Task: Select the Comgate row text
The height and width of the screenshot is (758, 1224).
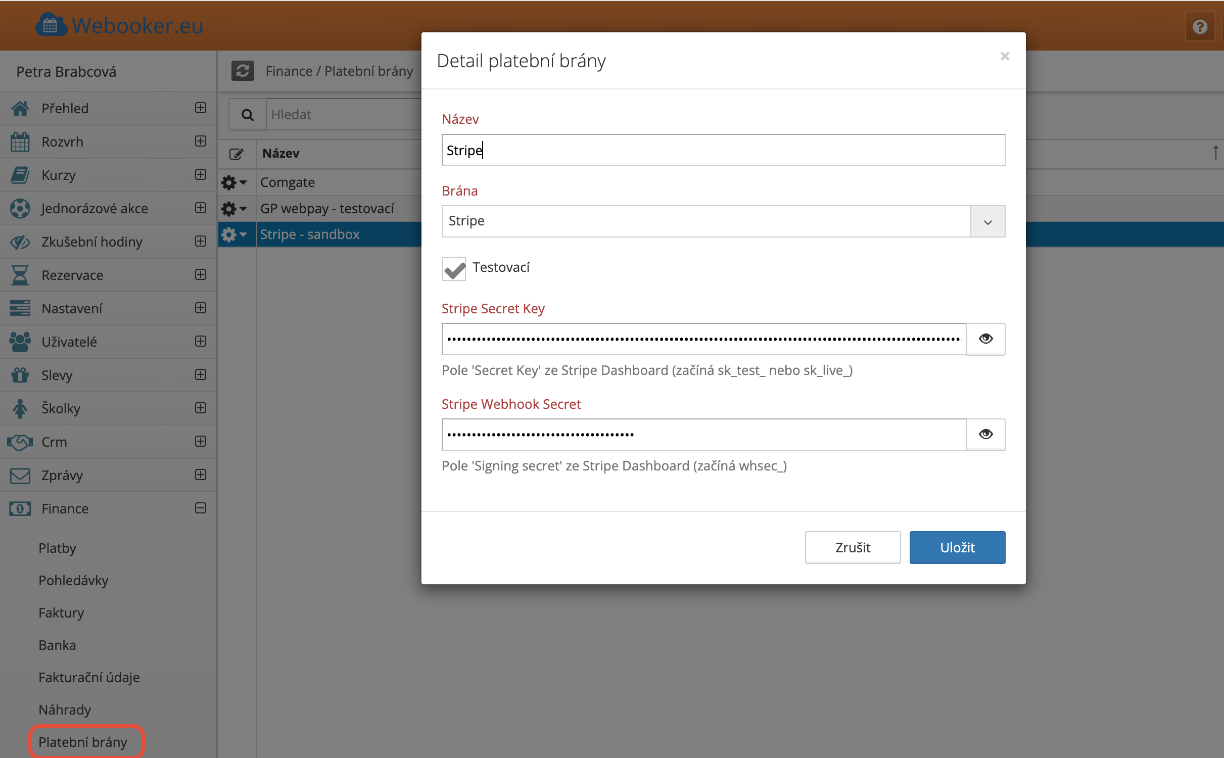Action: pyautogui.click(x=287, y=183)
